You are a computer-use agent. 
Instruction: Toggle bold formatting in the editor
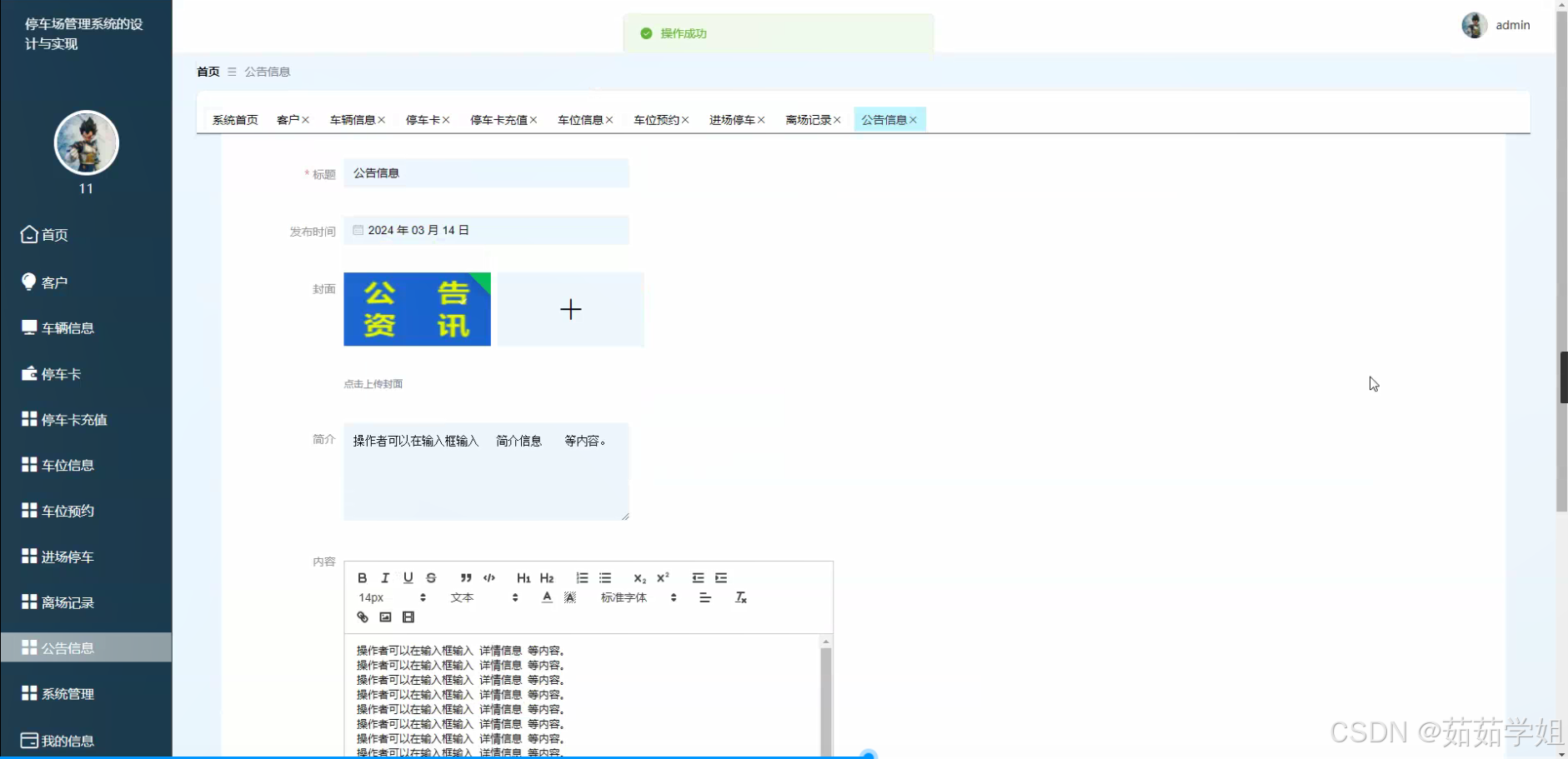click(x=363, y=577)
